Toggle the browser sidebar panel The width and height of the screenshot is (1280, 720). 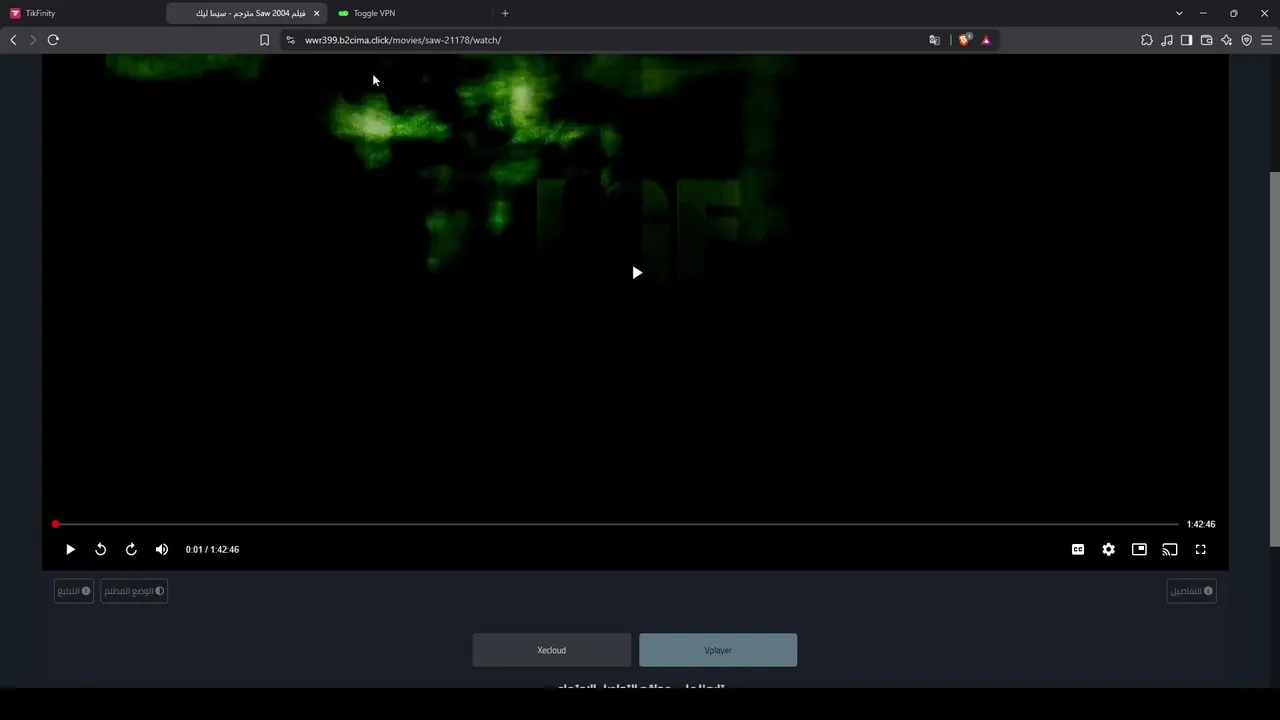pos(1187,40)
